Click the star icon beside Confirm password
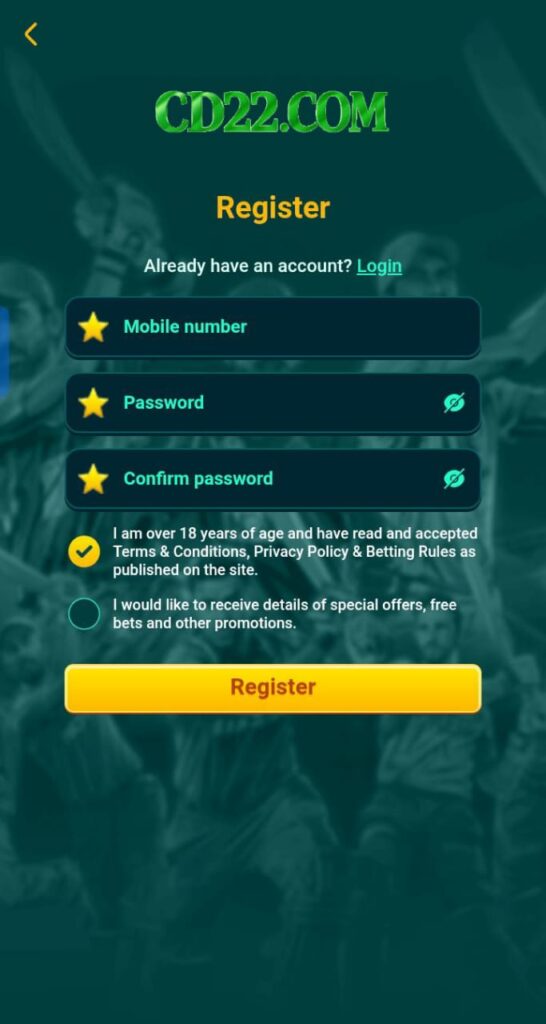Screen dimensions: 546x1024 click(93, 479)
